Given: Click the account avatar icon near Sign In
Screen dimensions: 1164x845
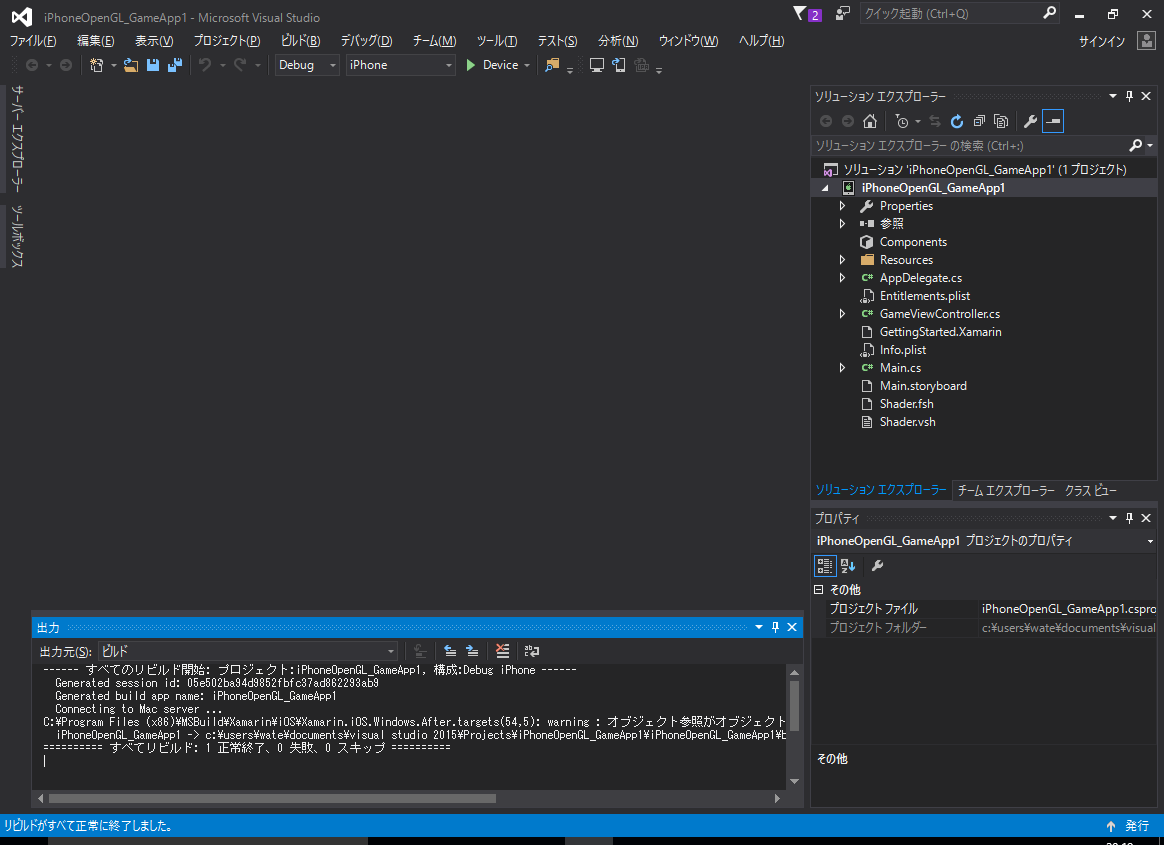Looking at the screenshot, I should pyautogui.click(x=1146, y=41).
